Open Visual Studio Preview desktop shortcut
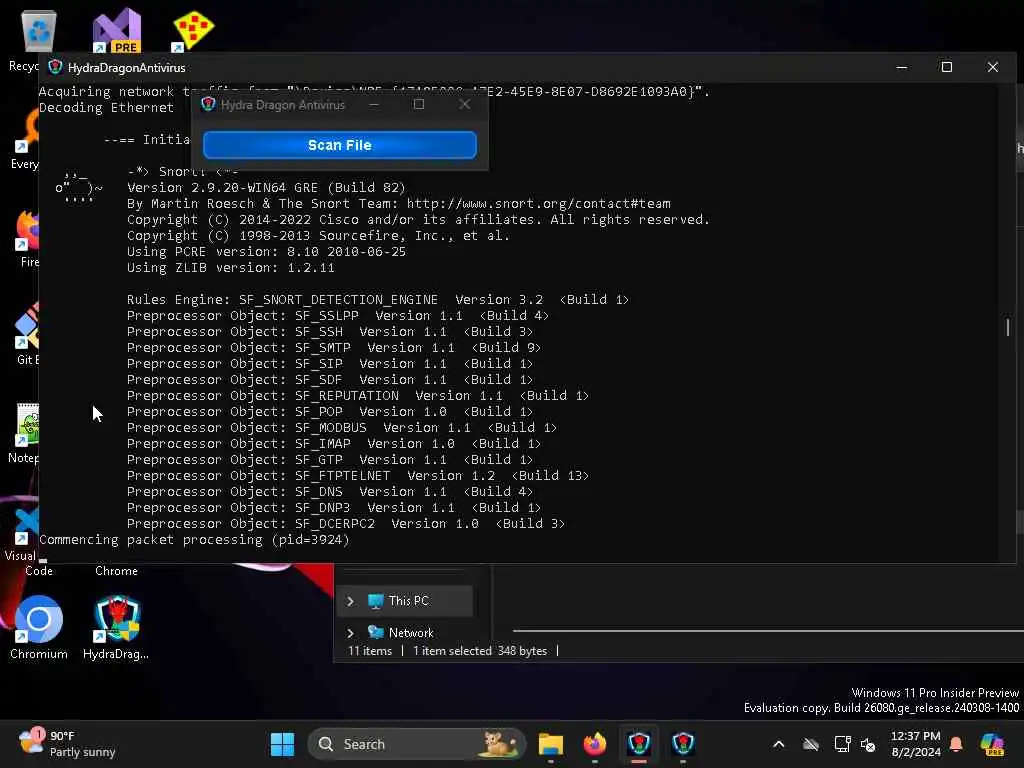 click(116, 30)
